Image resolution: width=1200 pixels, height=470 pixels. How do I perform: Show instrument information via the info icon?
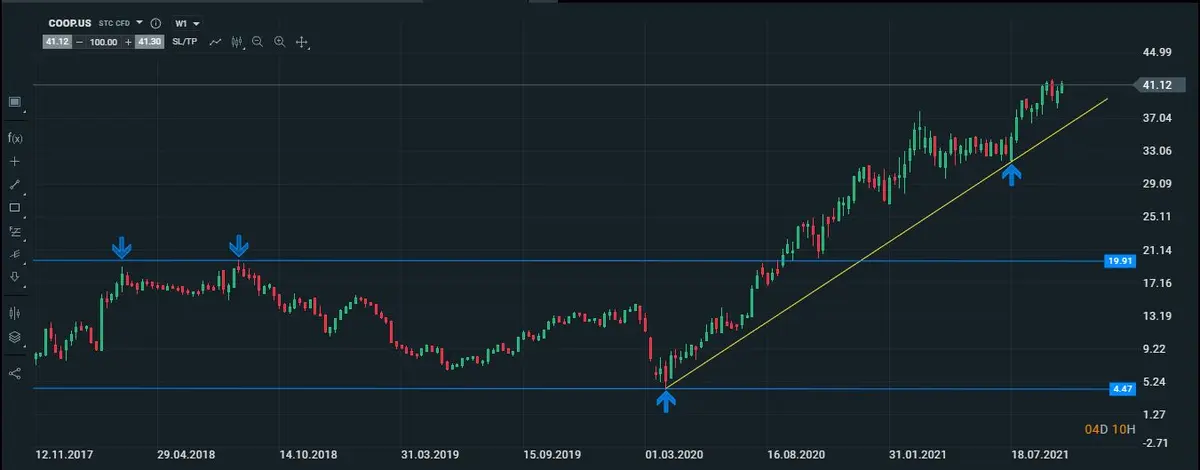156,23
